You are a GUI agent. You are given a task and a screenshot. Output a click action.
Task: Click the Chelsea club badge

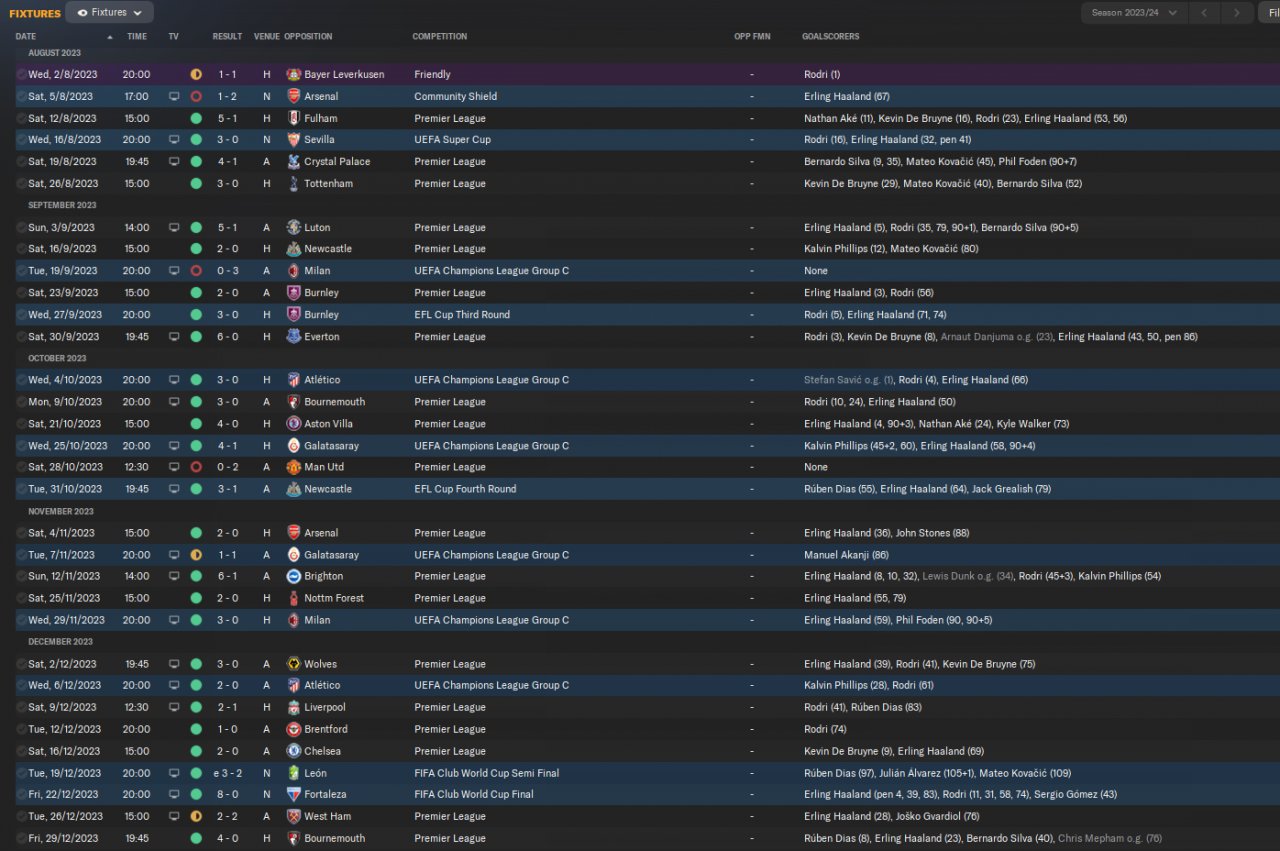[294, 751]
